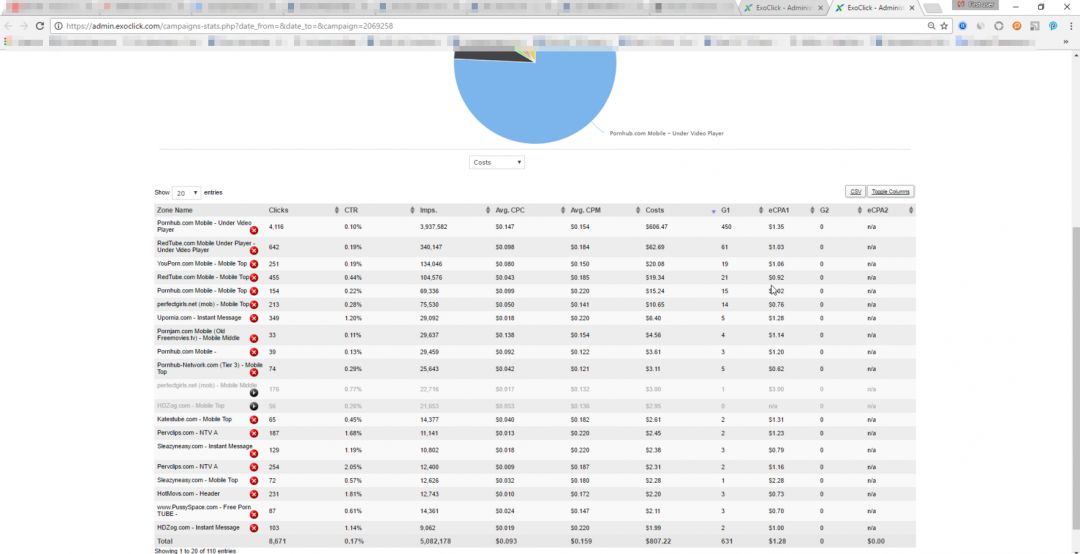
Task: Open the Chrome three-dot menu
Action: pyautogui.click(x=1070, y=26)
